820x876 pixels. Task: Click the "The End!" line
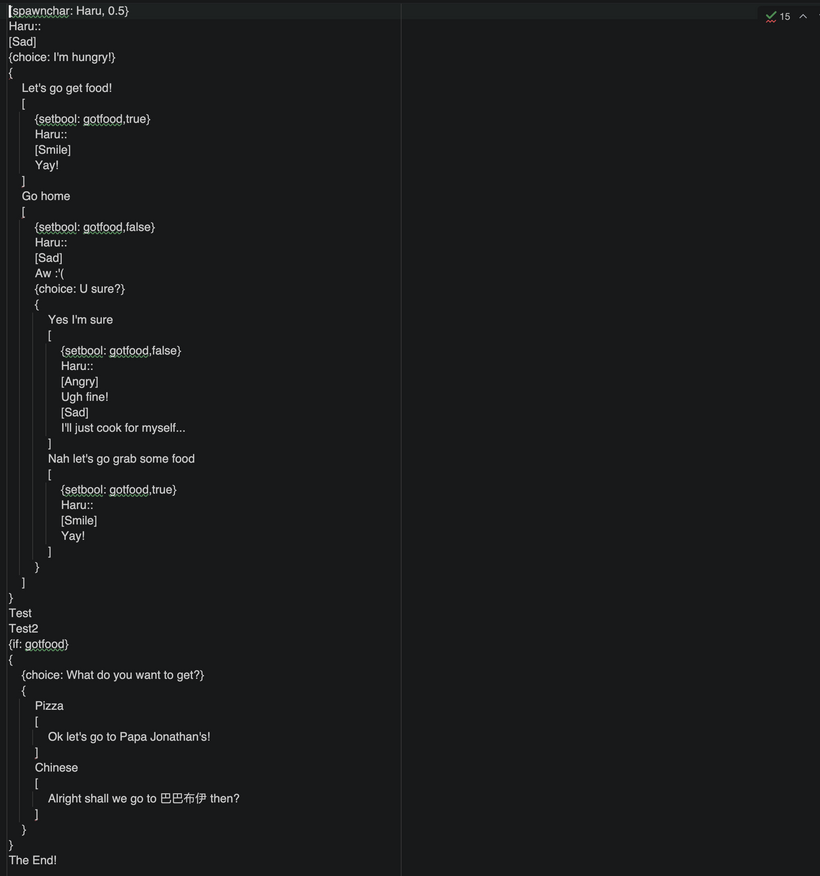pyautogui.click(x=33, y=860)
